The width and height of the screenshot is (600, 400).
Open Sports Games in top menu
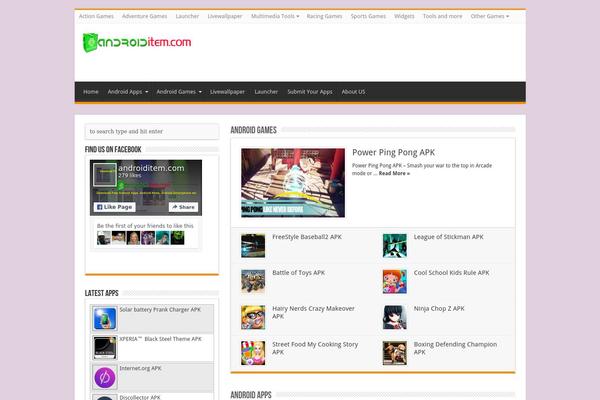pos(368,16)
